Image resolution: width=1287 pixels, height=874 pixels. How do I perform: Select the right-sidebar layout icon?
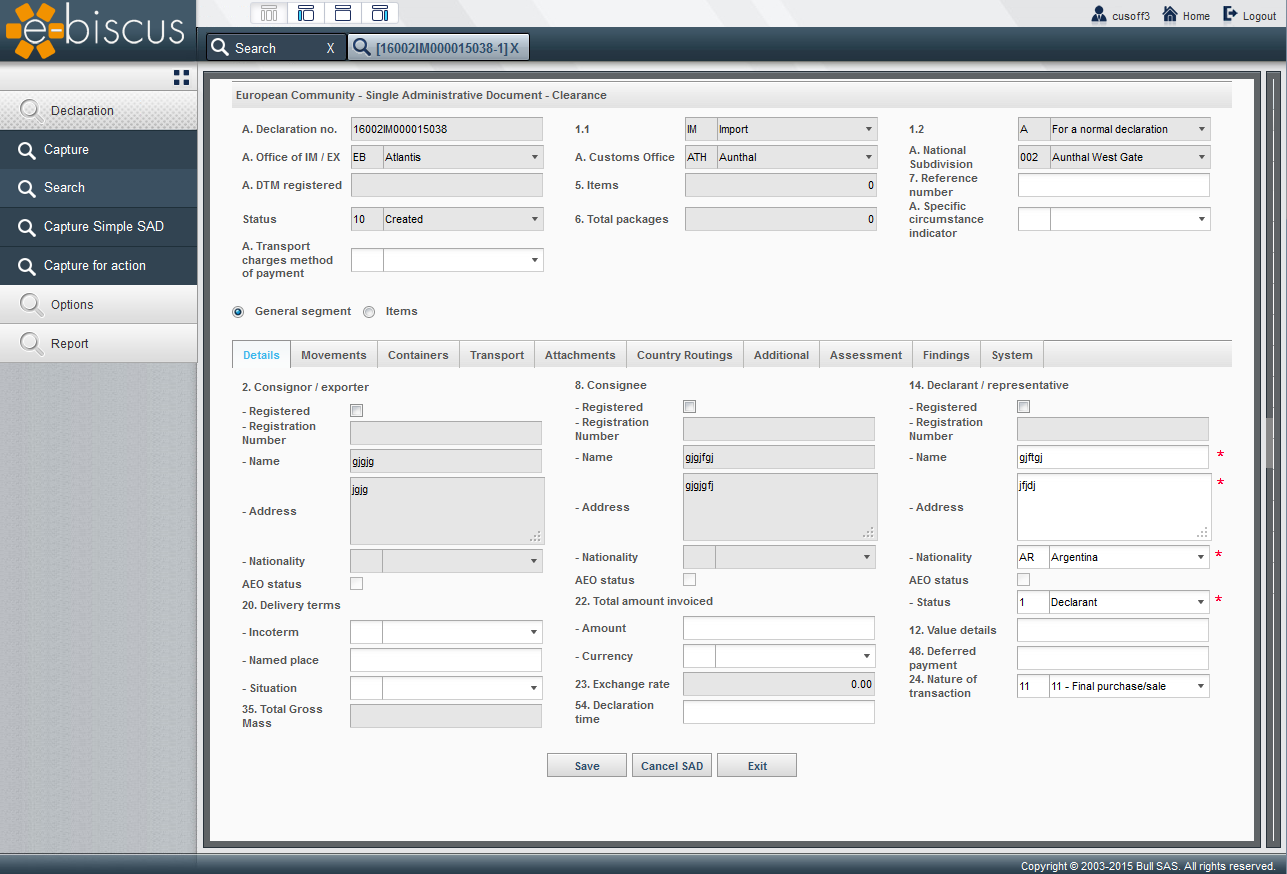tap(379, 13)
